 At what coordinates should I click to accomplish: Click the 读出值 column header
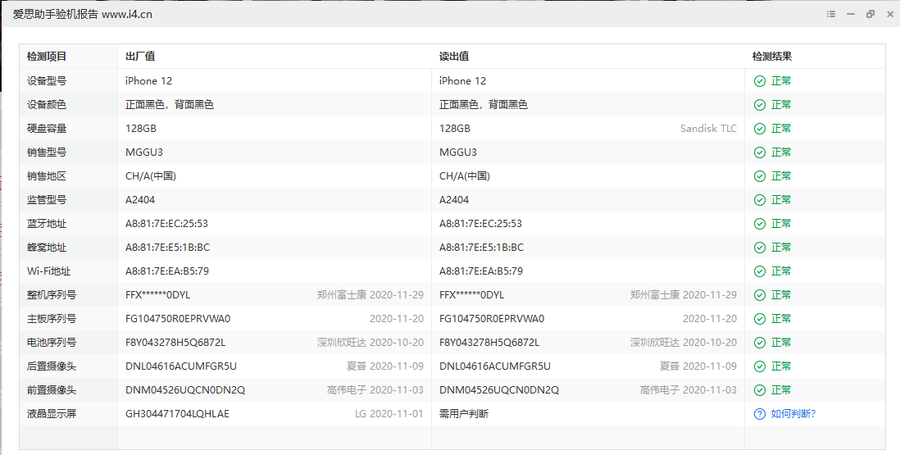453,57
